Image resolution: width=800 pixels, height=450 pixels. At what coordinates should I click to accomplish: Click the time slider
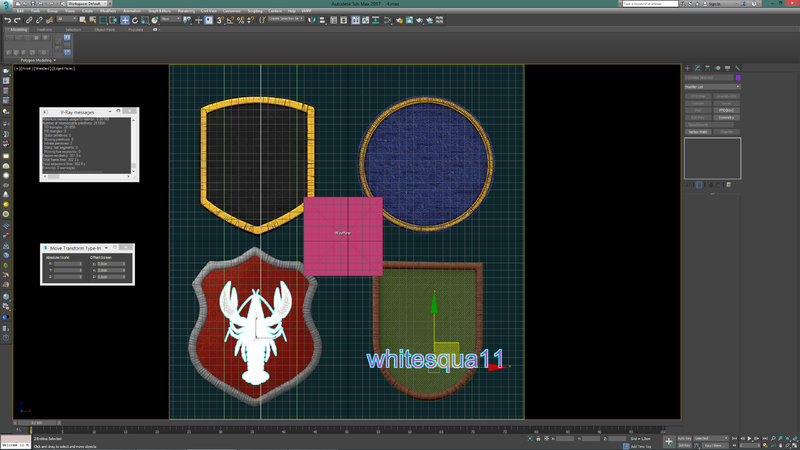(x=37, y=423)
